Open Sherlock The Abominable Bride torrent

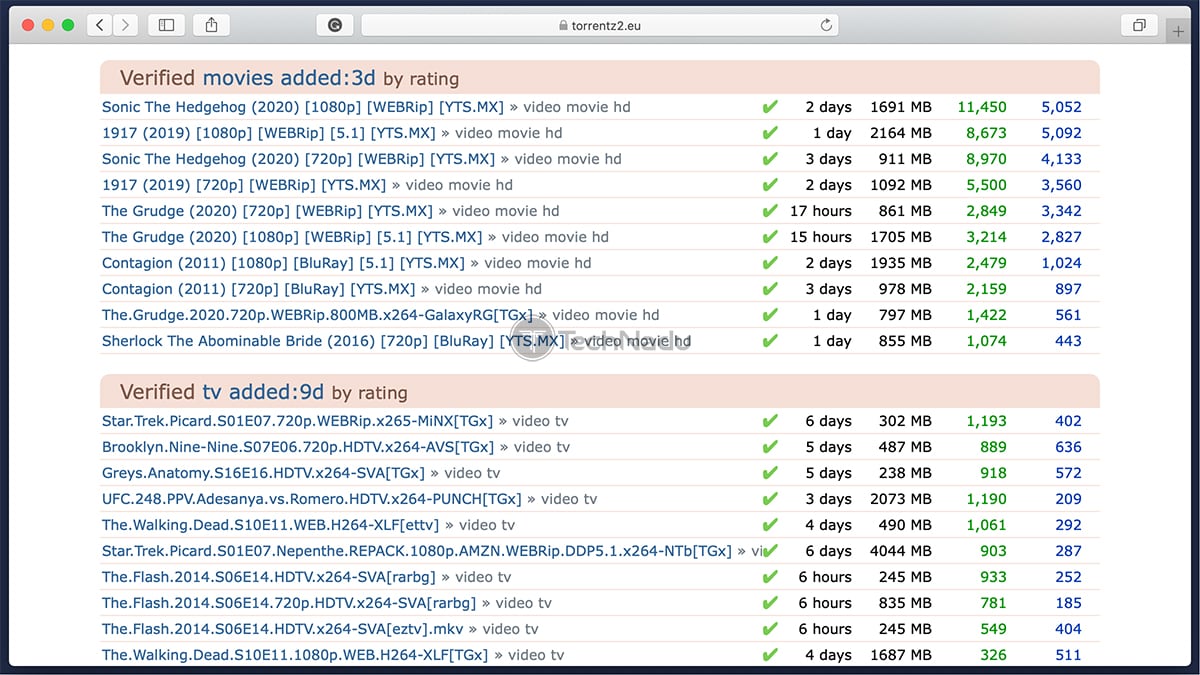point(332,341)
